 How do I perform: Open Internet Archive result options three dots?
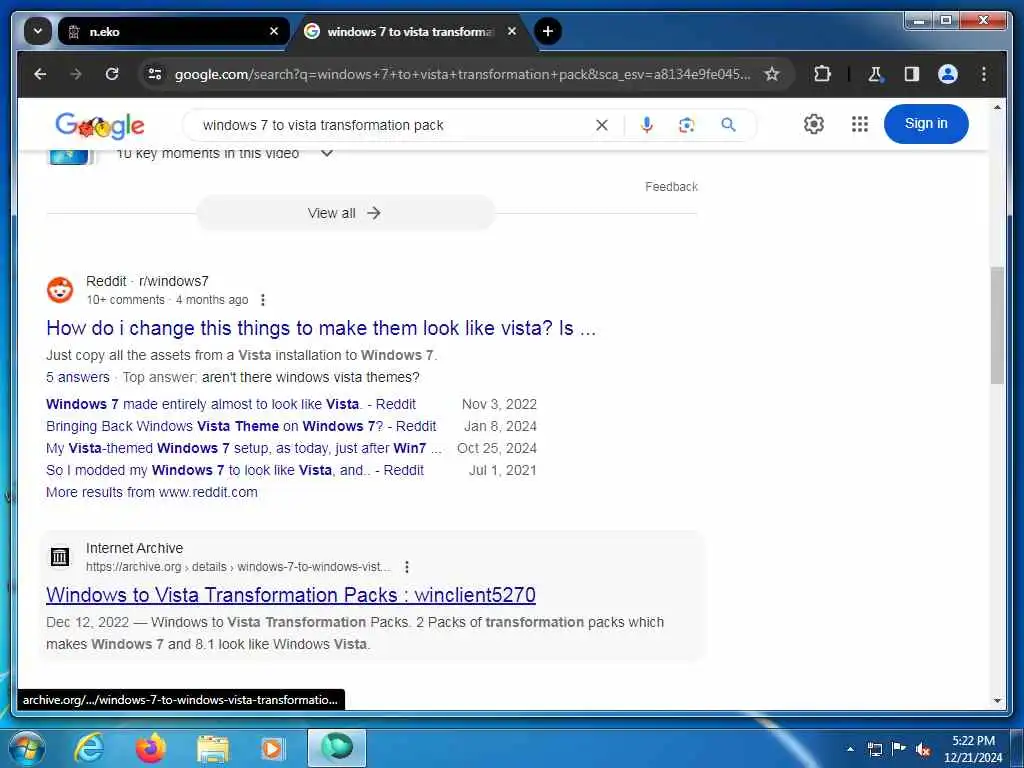point(407,567)
